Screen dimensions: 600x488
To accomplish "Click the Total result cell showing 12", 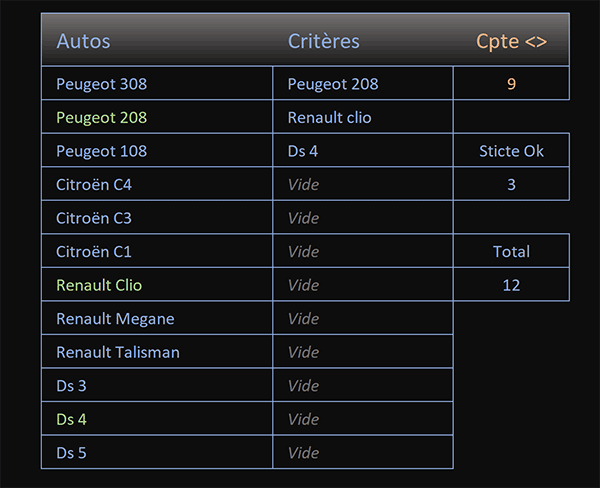I will (x=511, y=285).
